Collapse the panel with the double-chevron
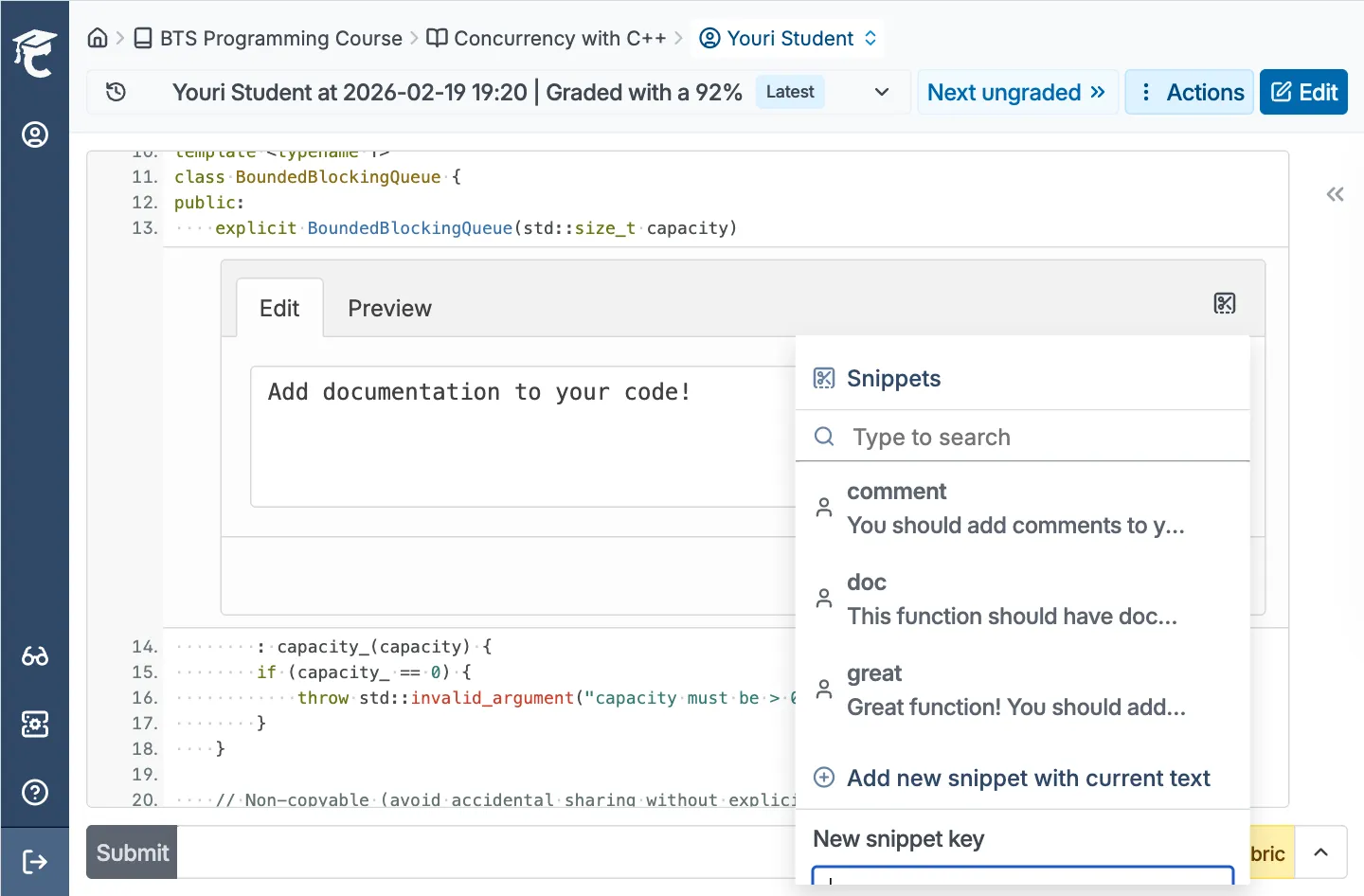Screen dimensions: 1364x896 (1335, 194)
